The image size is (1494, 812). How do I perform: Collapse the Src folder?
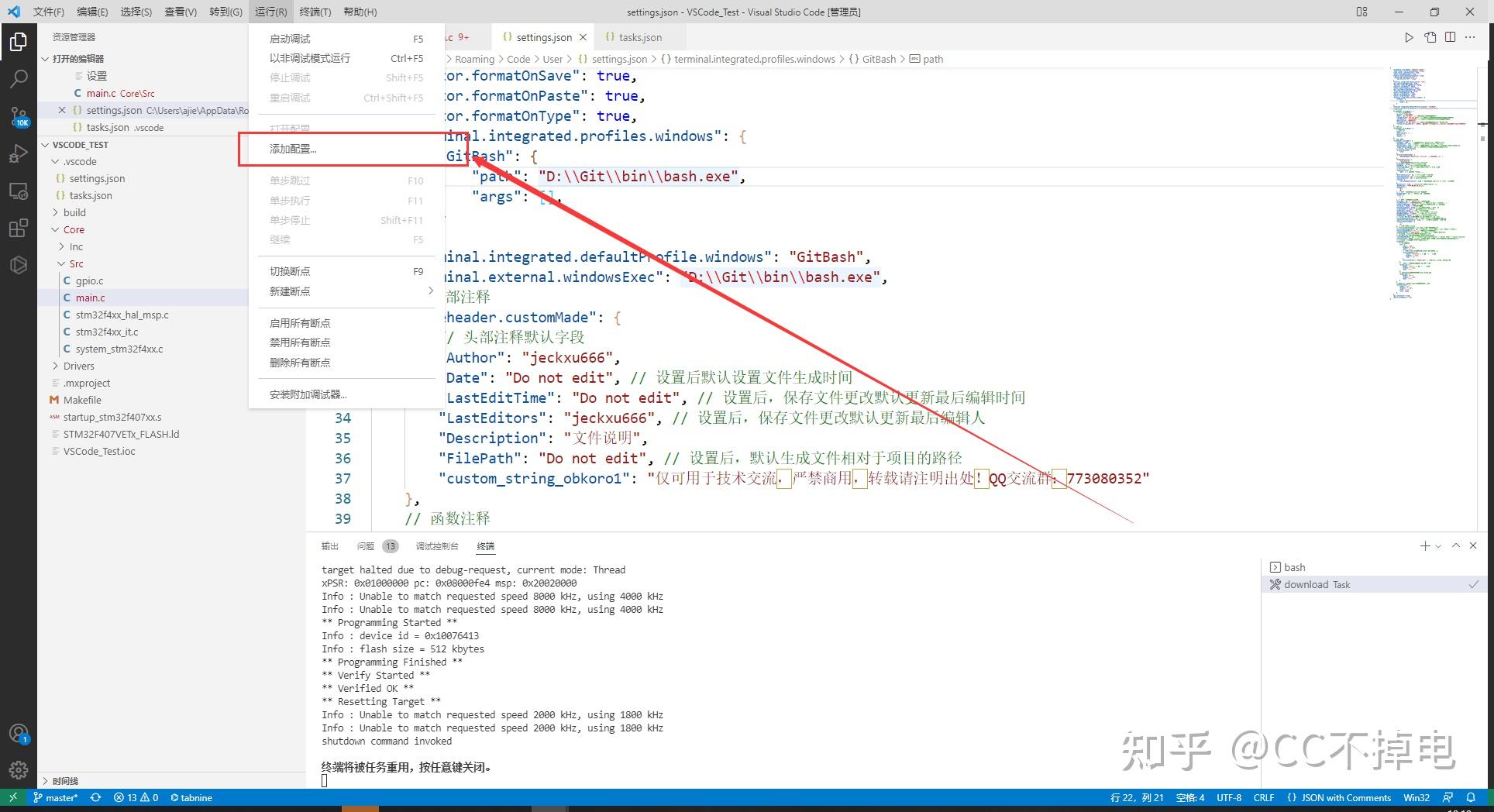[62, 263]
